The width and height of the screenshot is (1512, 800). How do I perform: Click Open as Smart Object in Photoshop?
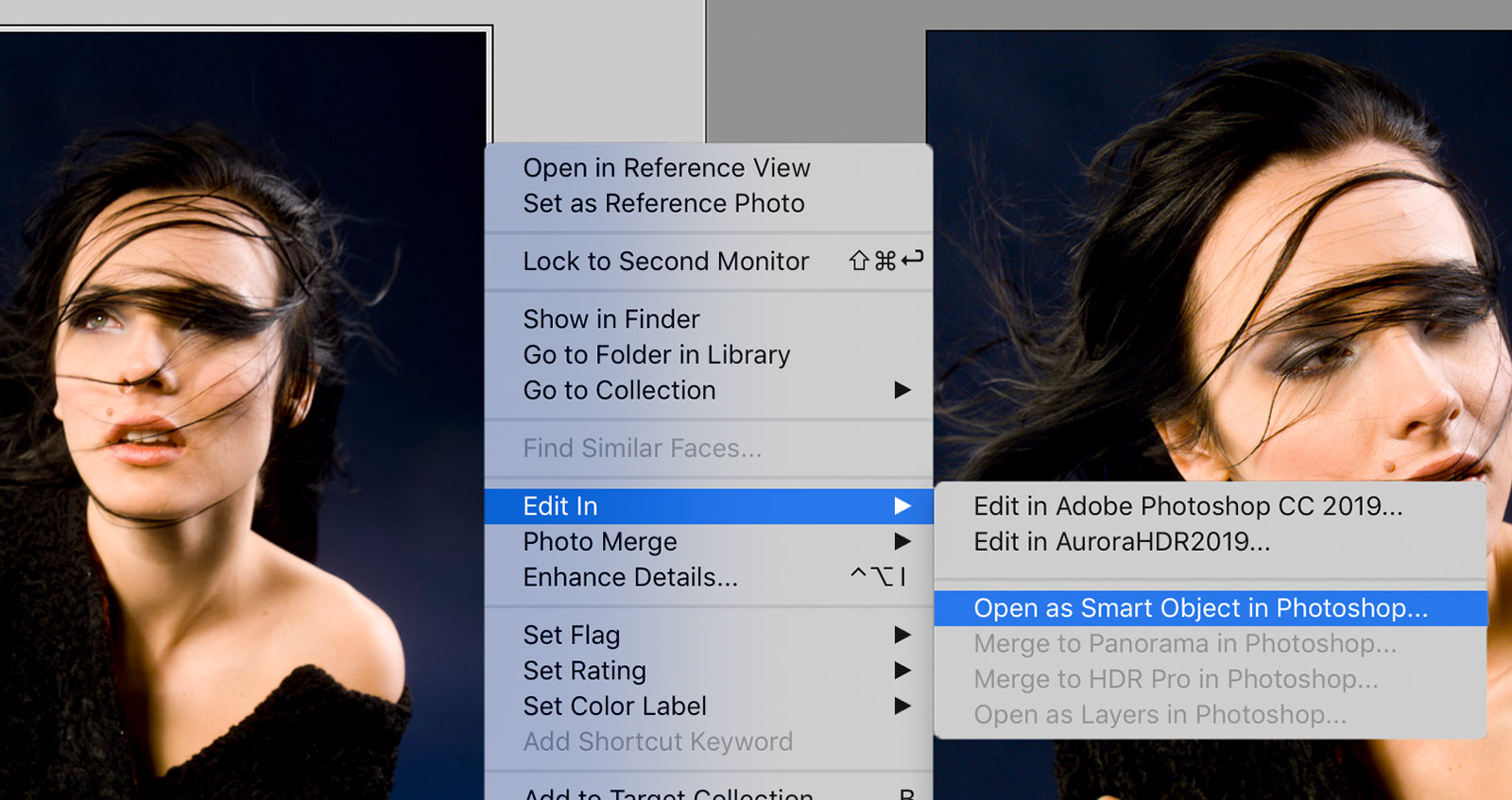pyautogui.click(x=1200, y=608)
